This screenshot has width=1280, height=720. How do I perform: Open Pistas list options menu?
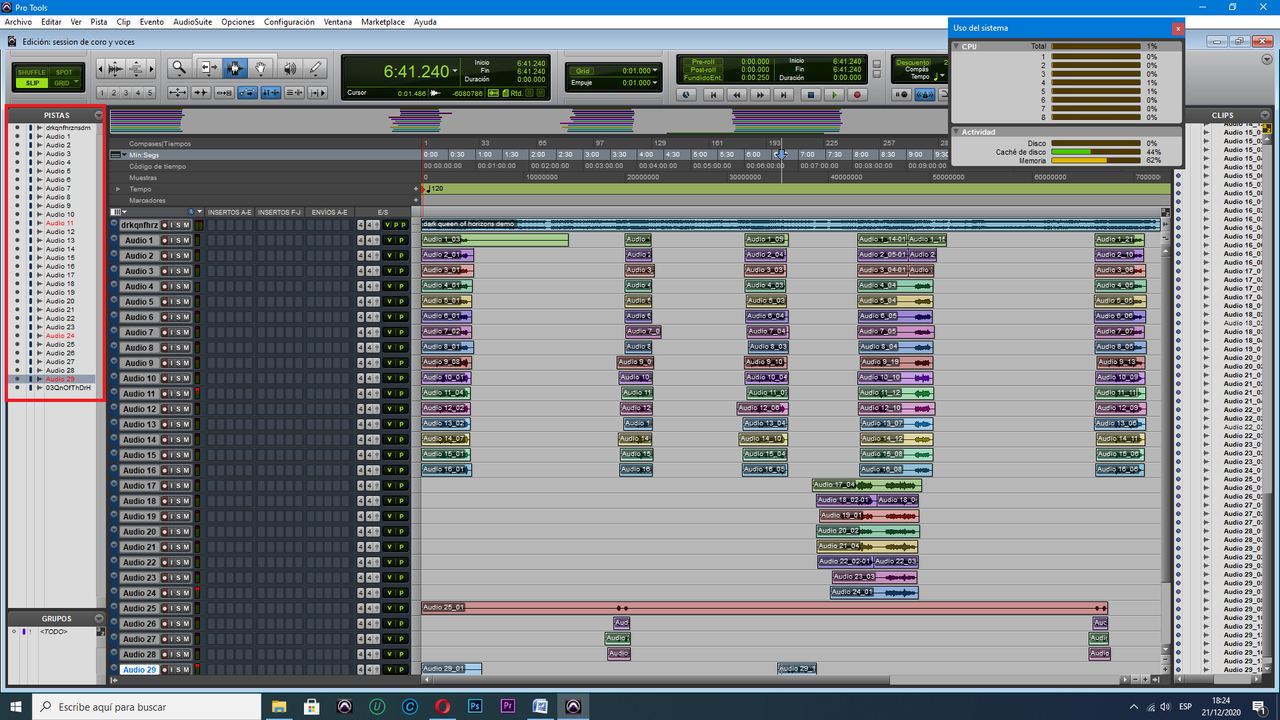coord(99,114)
